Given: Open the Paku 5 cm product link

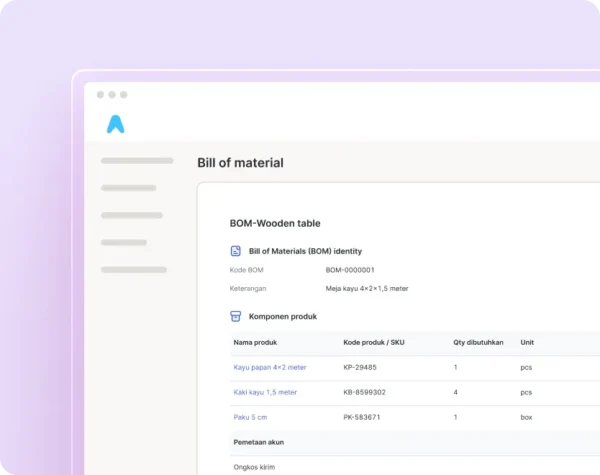Looking at the screenshot, I should tap(250, 417).
